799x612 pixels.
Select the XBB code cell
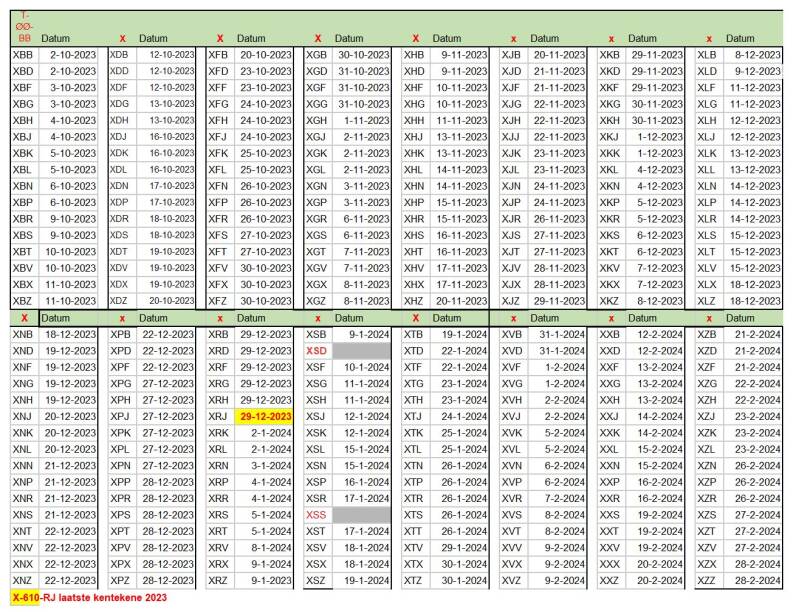(23, 55)
